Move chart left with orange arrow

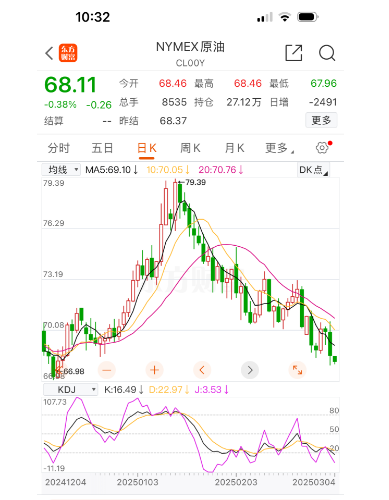[x=202, y=370]
